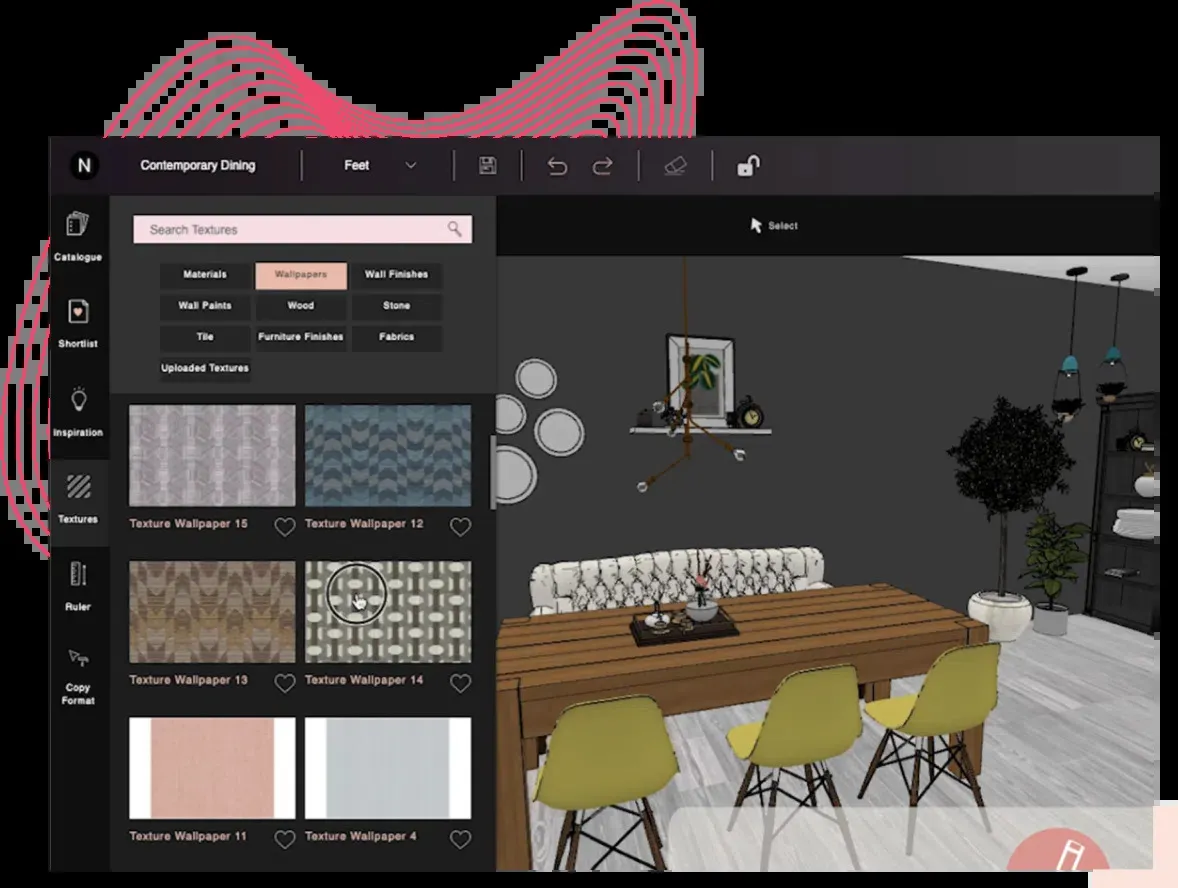Image resolution: width=1178 pixels, height=888 pixels.
Task: Pick the pink Texture Wallpaper 11 swatch
Action: click(x=212, y=767)
